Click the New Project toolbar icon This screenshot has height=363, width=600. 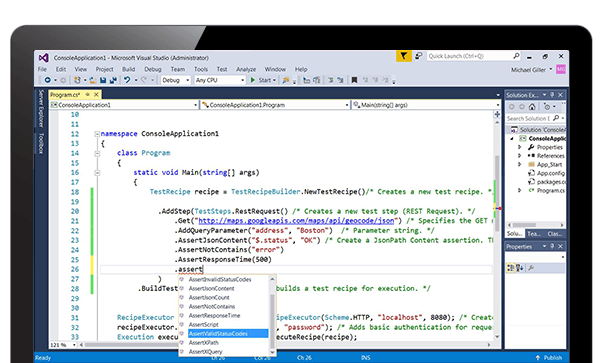[x=77, y=80]
